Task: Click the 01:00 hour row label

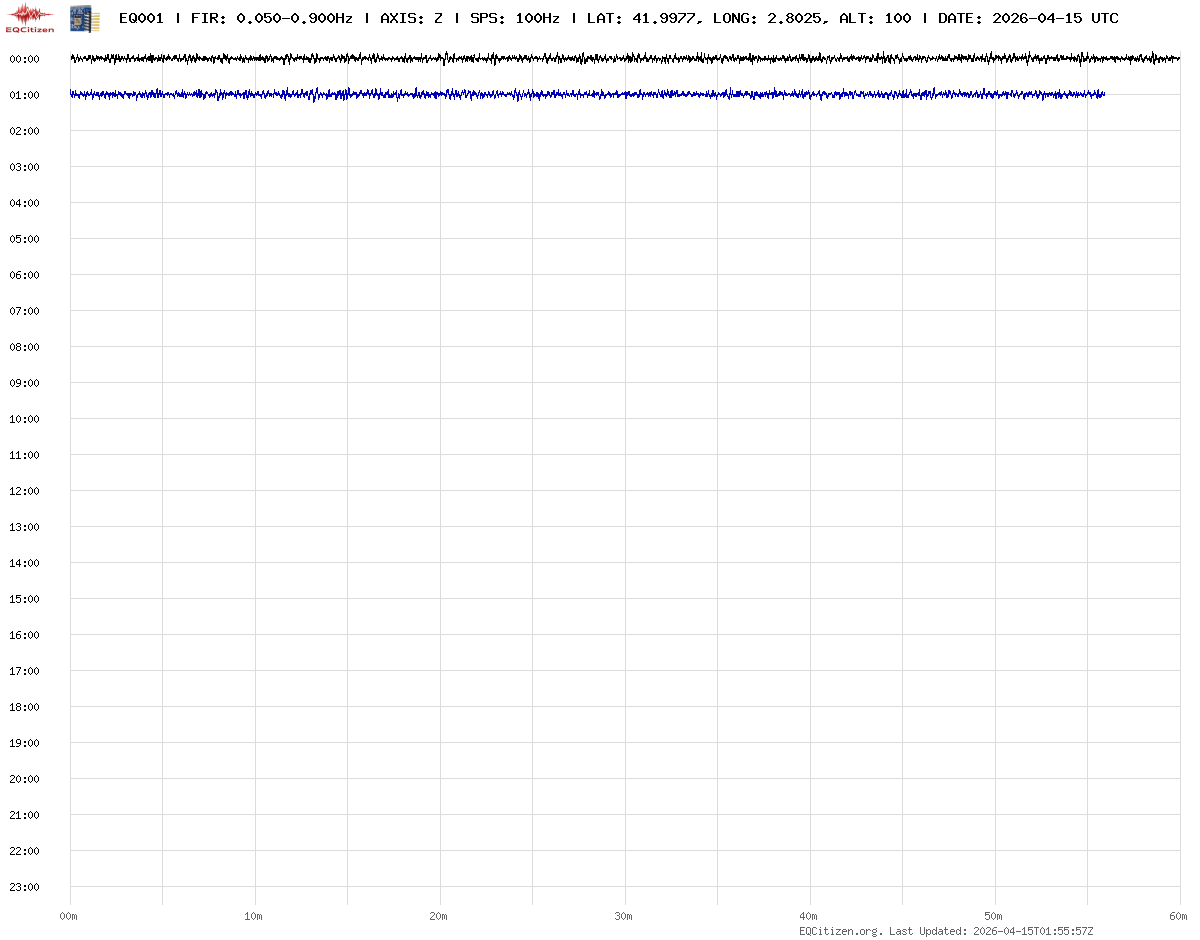Action: coord(24,95)
